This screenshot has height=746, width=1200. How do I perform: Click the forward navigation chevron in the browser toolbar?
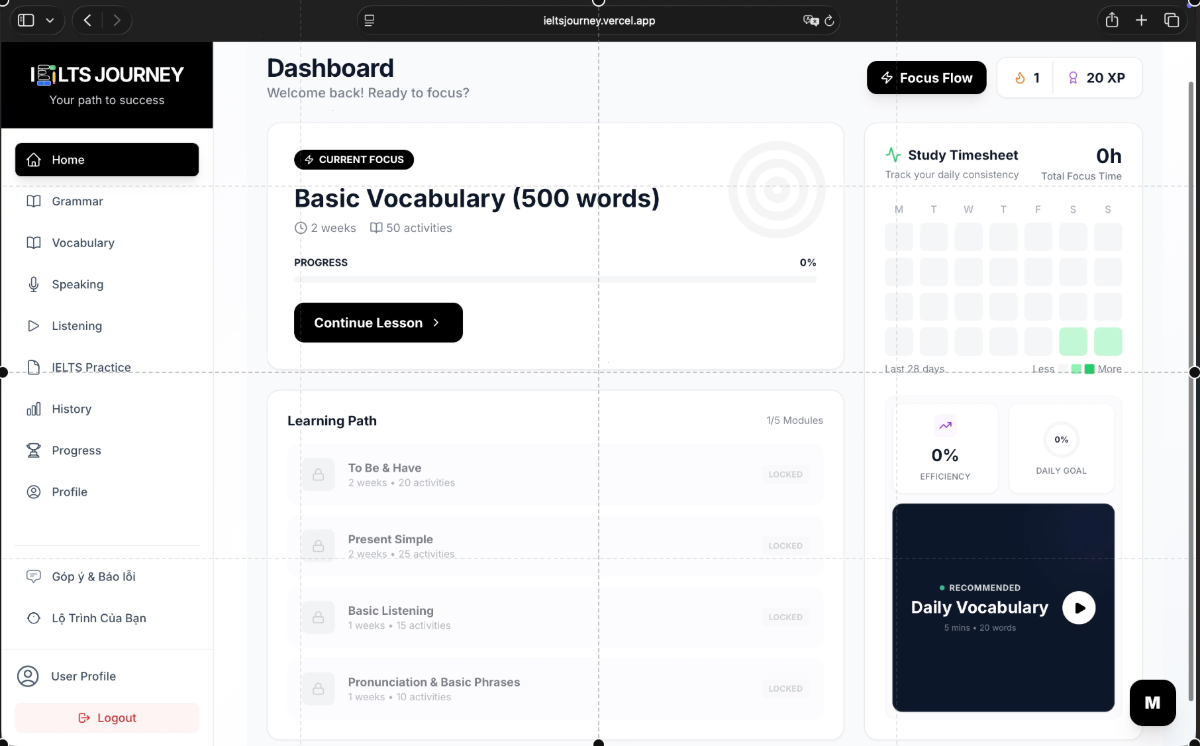click(x=118, y=20)
